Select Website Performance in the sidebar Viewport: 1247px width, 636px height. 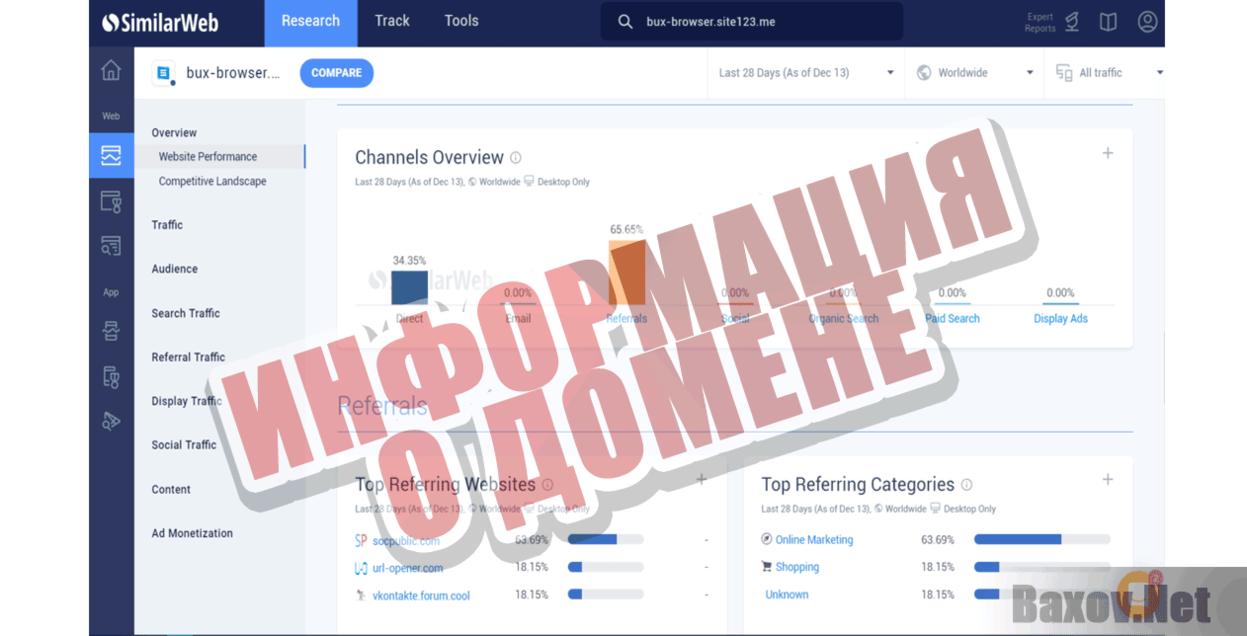click(x=208, y=157)
